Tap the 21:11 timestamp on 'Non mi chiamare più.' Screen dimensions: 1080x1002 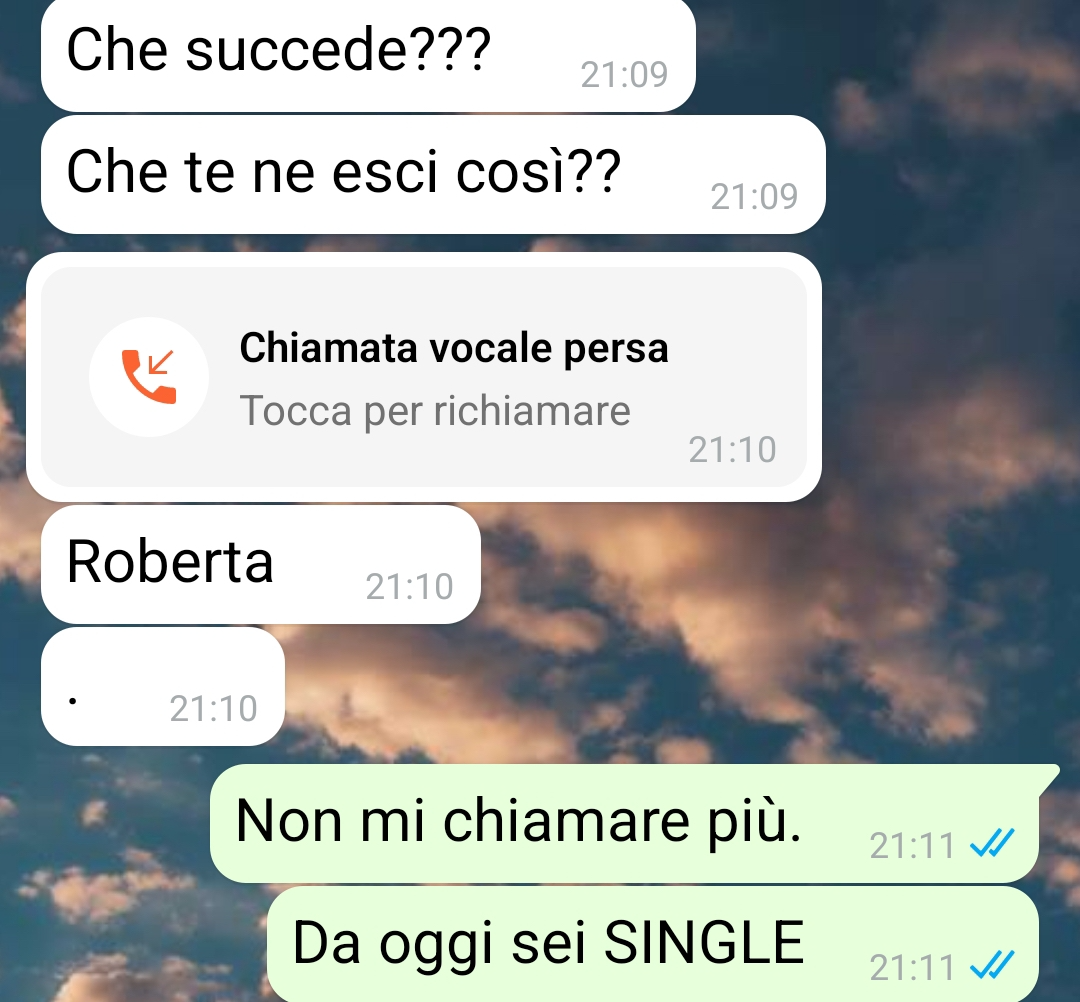click(x=912, y=846)
